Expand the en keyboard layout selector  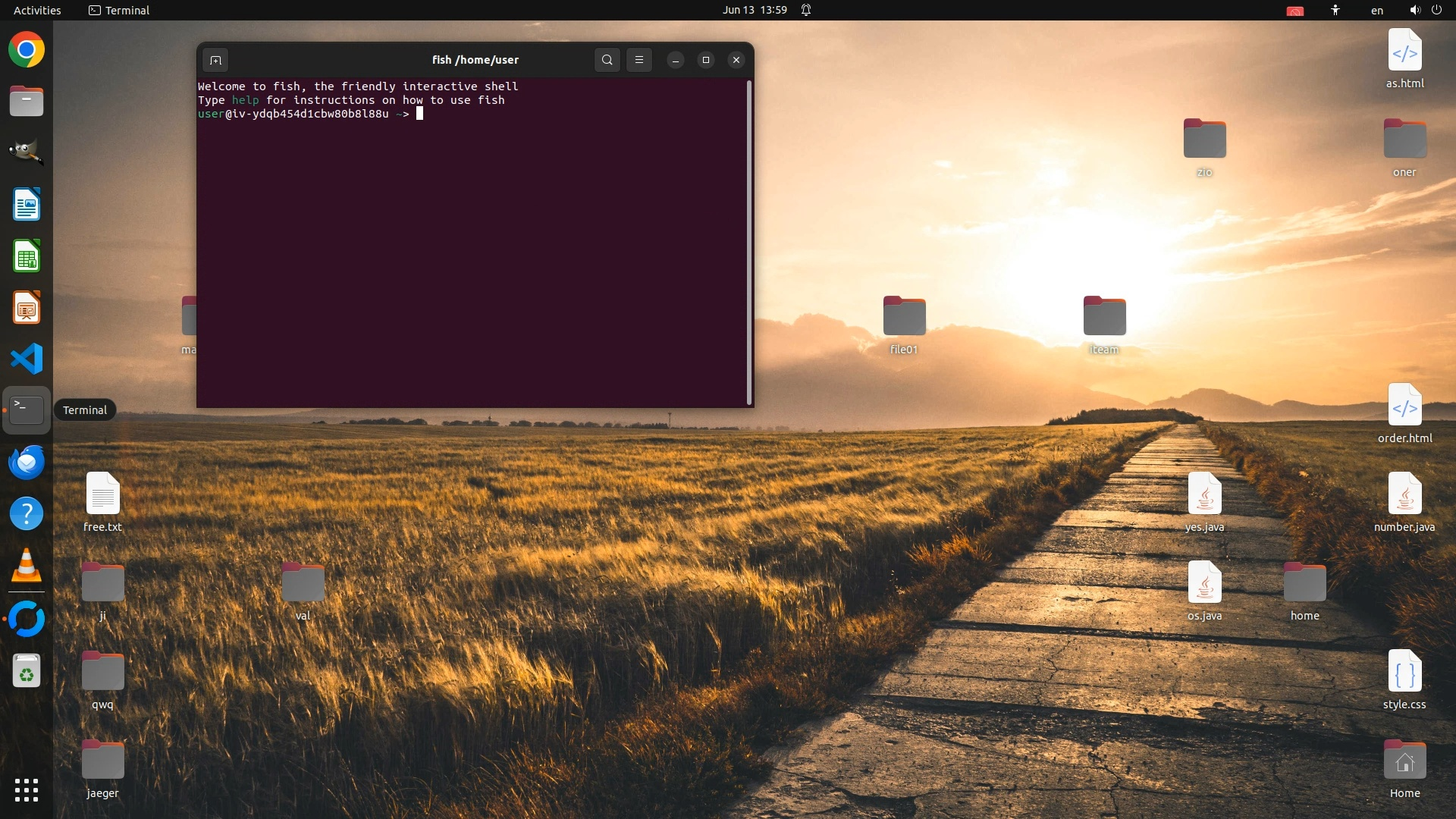coord(1376,10)
